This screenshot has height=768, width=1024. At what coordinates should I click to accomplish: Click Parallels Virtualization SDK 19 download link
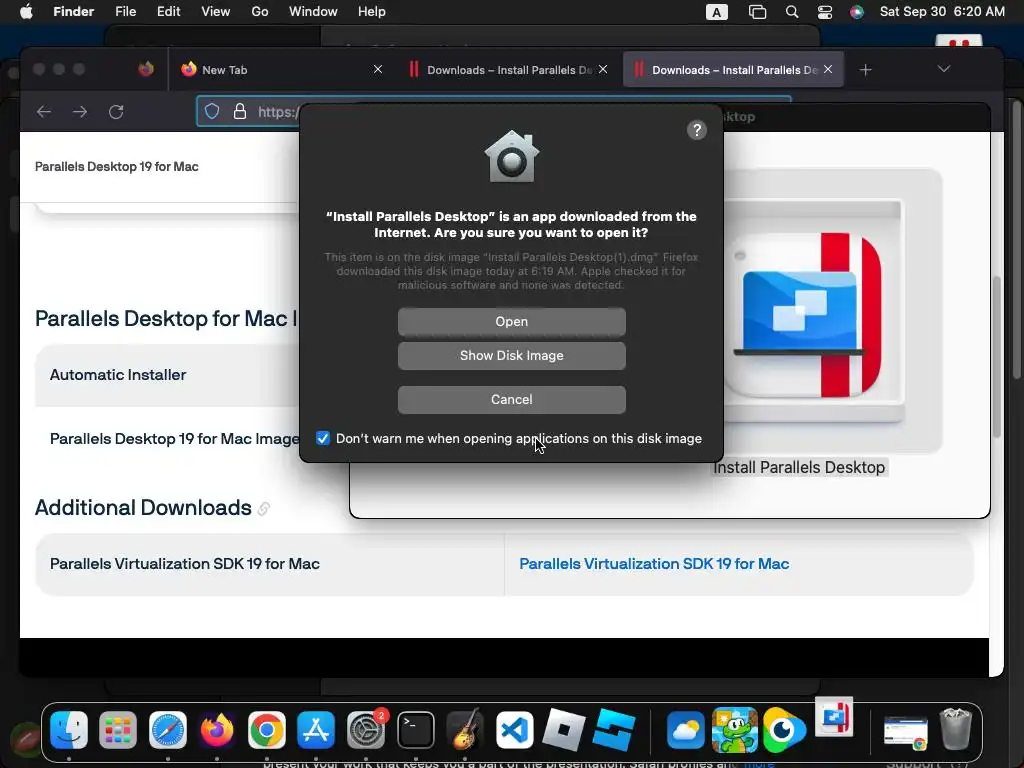654,564
